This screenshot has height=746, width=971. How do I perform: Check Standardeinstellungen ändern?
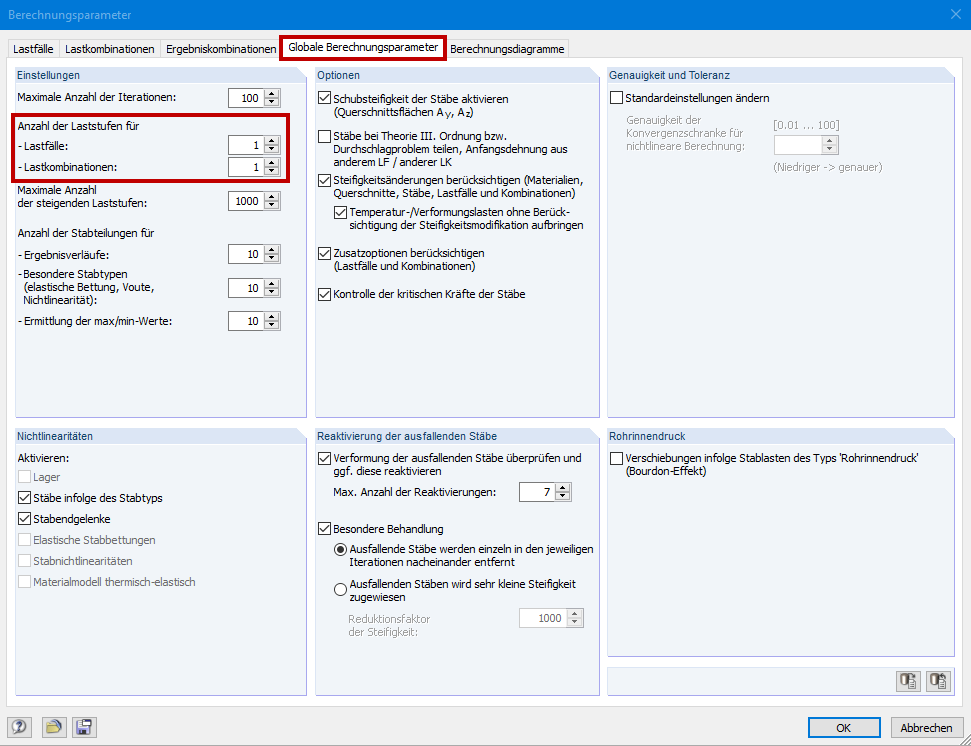618,97
